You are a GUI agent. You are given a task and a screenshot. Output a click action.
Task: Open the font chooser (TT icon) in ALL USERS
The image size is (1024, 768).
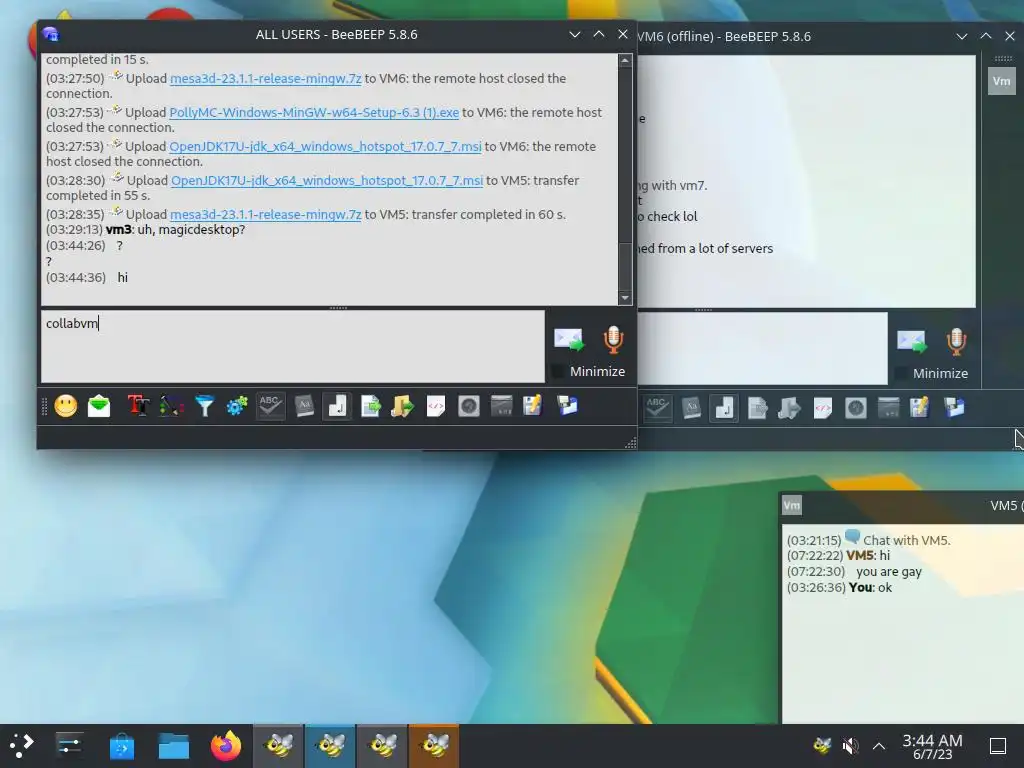pyautogui.click(x=138, y=406)
